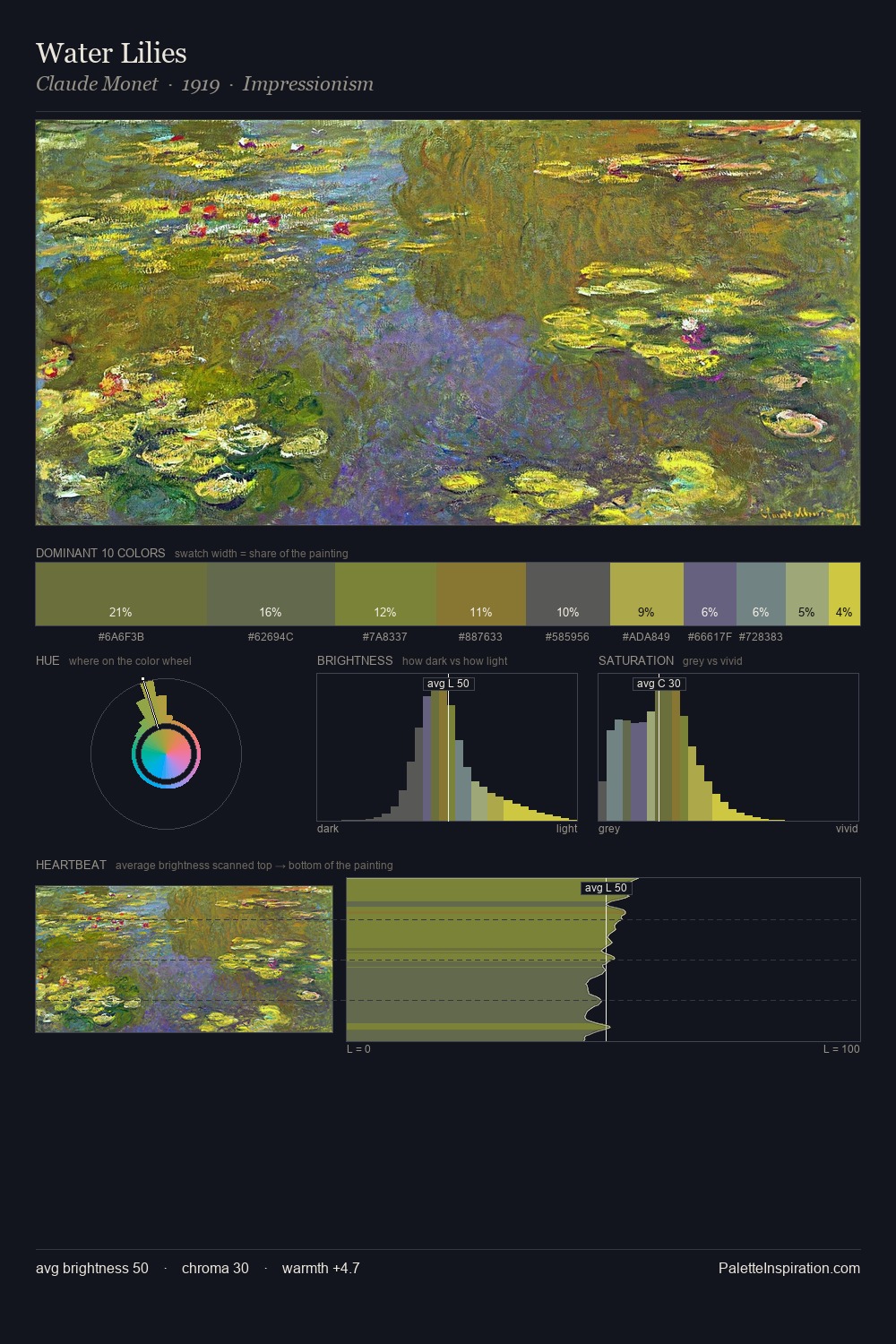Click 'chroma 30' in footer

215,1268
